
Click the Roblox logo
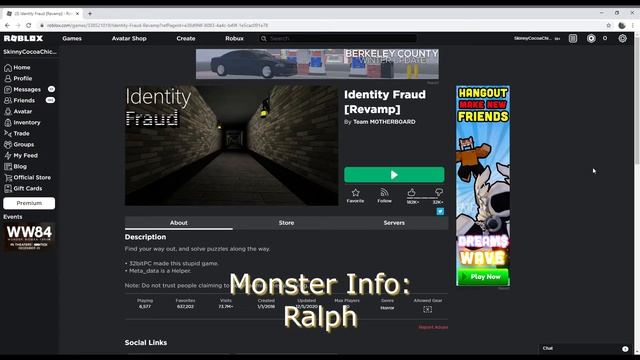pos(23,38)
